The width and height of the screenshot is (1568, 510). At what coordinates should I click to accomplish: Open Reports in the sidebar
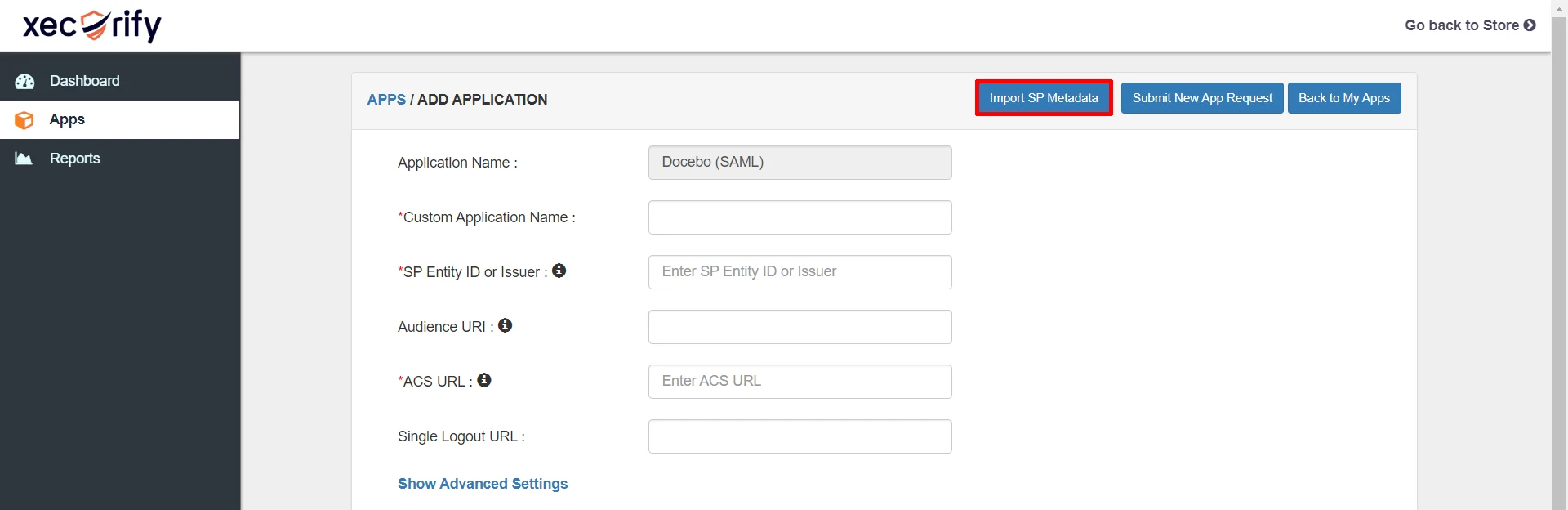click(x=120, y=159)
